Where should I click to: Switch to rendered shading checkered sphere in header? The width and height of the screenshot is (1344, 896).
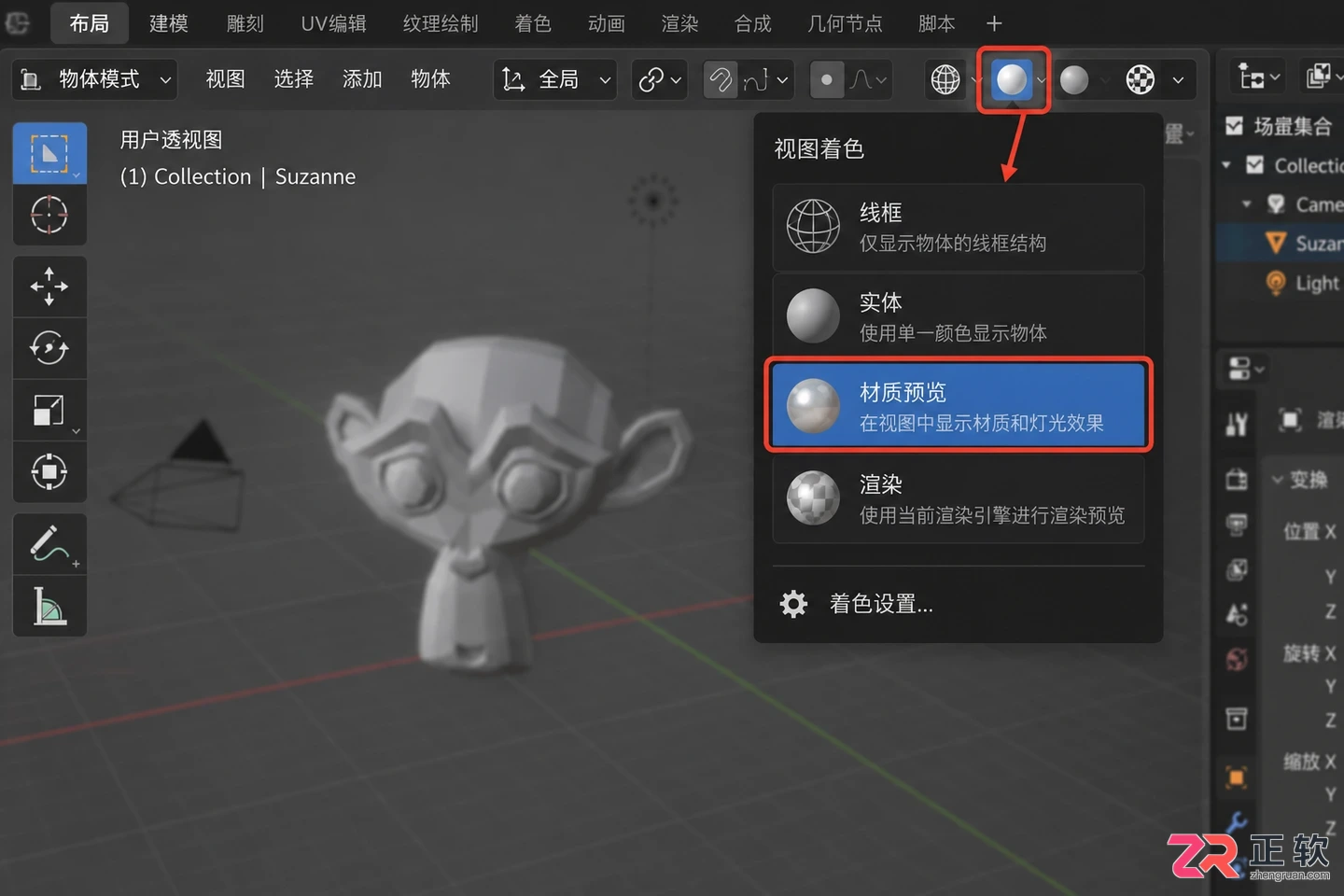[x=1140, y=80]
